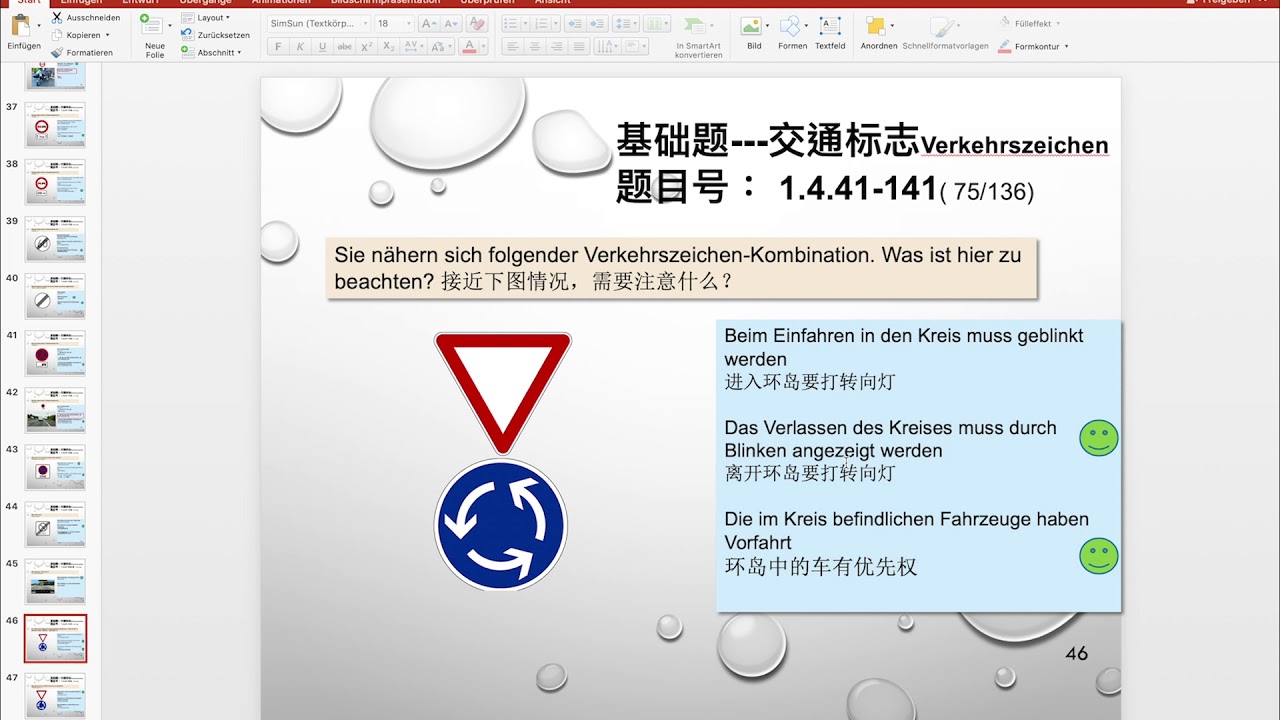Insert a picture with the Bild icon
The height and width of the screenshot is (720, 1280).
click(750, 26)
